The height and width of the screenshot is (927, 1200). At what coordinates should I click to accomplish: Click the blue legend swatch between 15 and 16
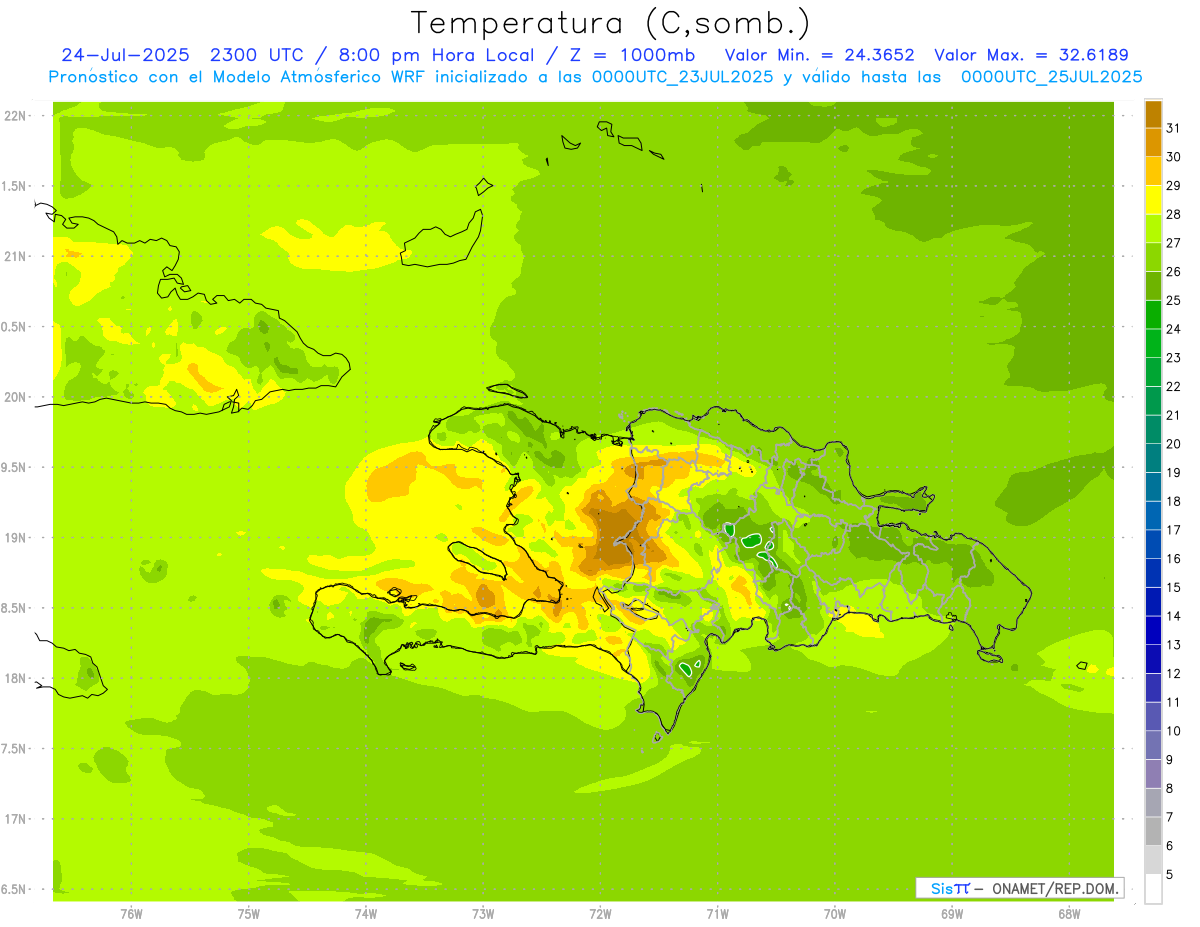pyautogui.click(x=1153, y=573)
